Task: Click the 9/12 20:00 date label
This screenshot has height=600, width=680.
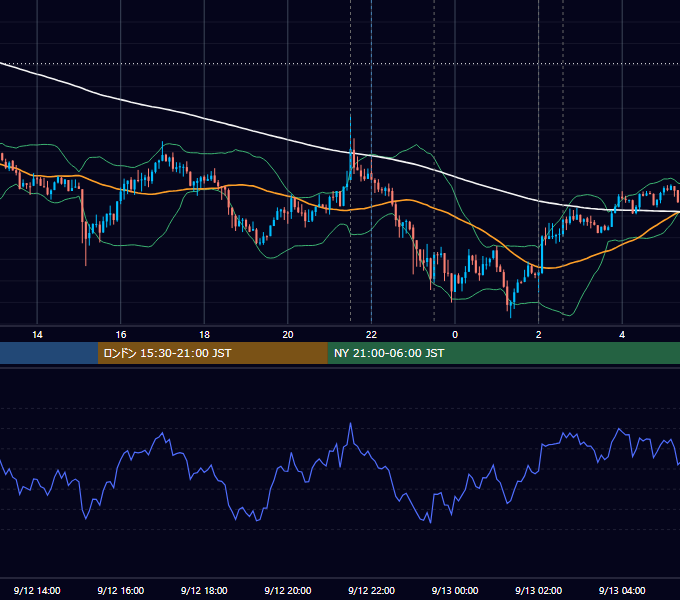Action: pyautogui.click(x=288, y=590)
